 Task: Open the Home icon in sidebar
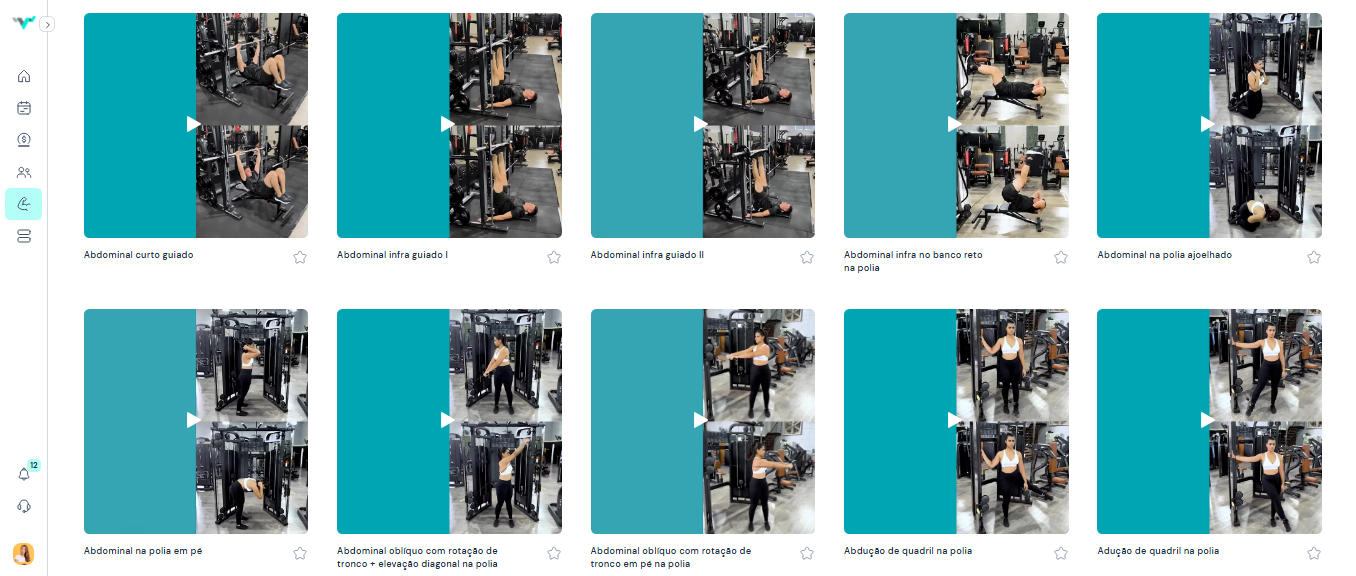click(24, 76)
